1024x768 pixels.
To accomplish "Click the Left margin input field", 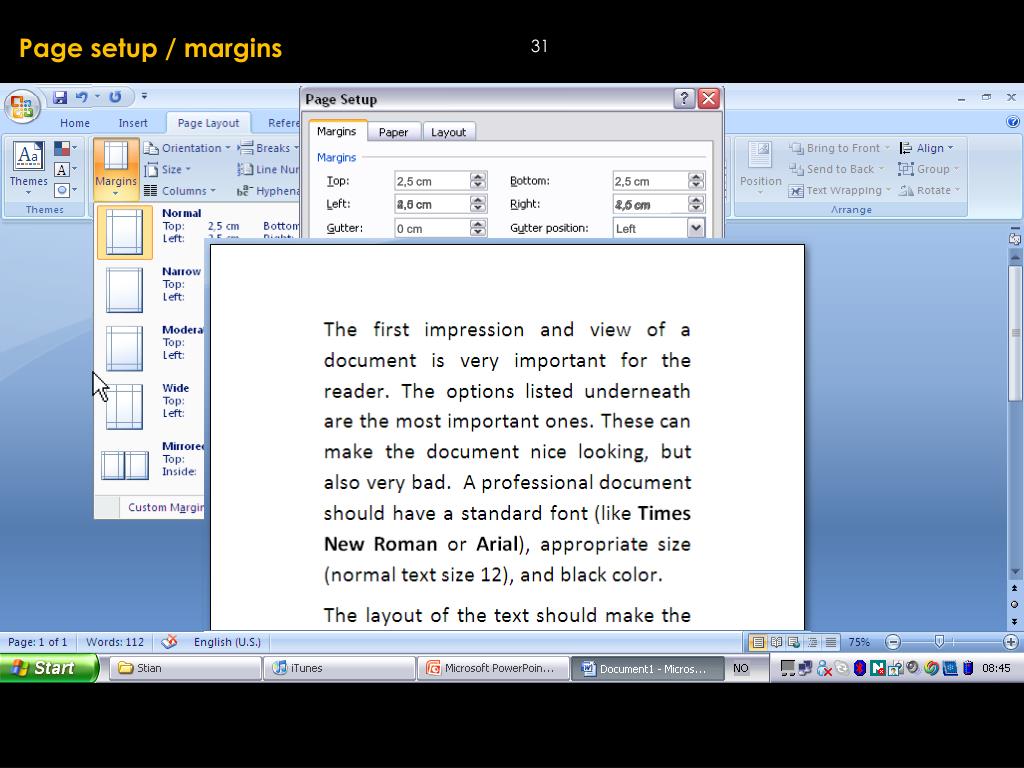I will (432, 204).
